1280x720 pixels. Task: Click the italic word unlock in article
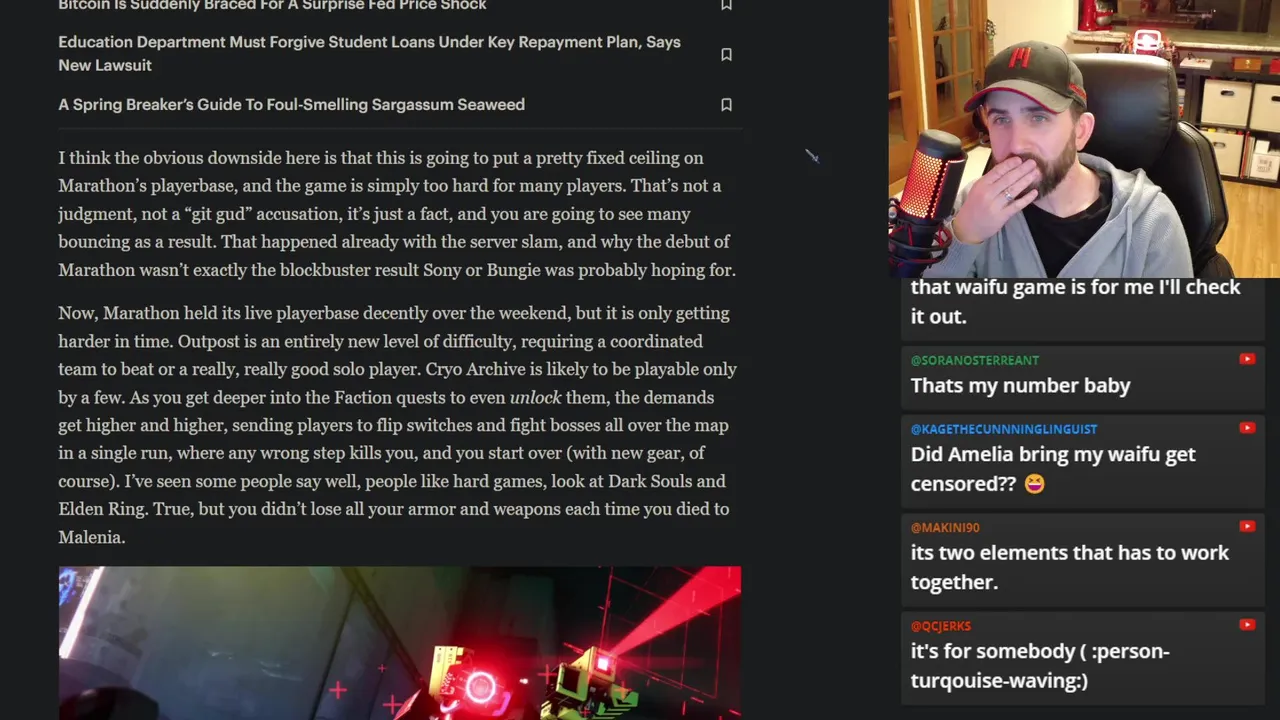click(x=535, y=397)
